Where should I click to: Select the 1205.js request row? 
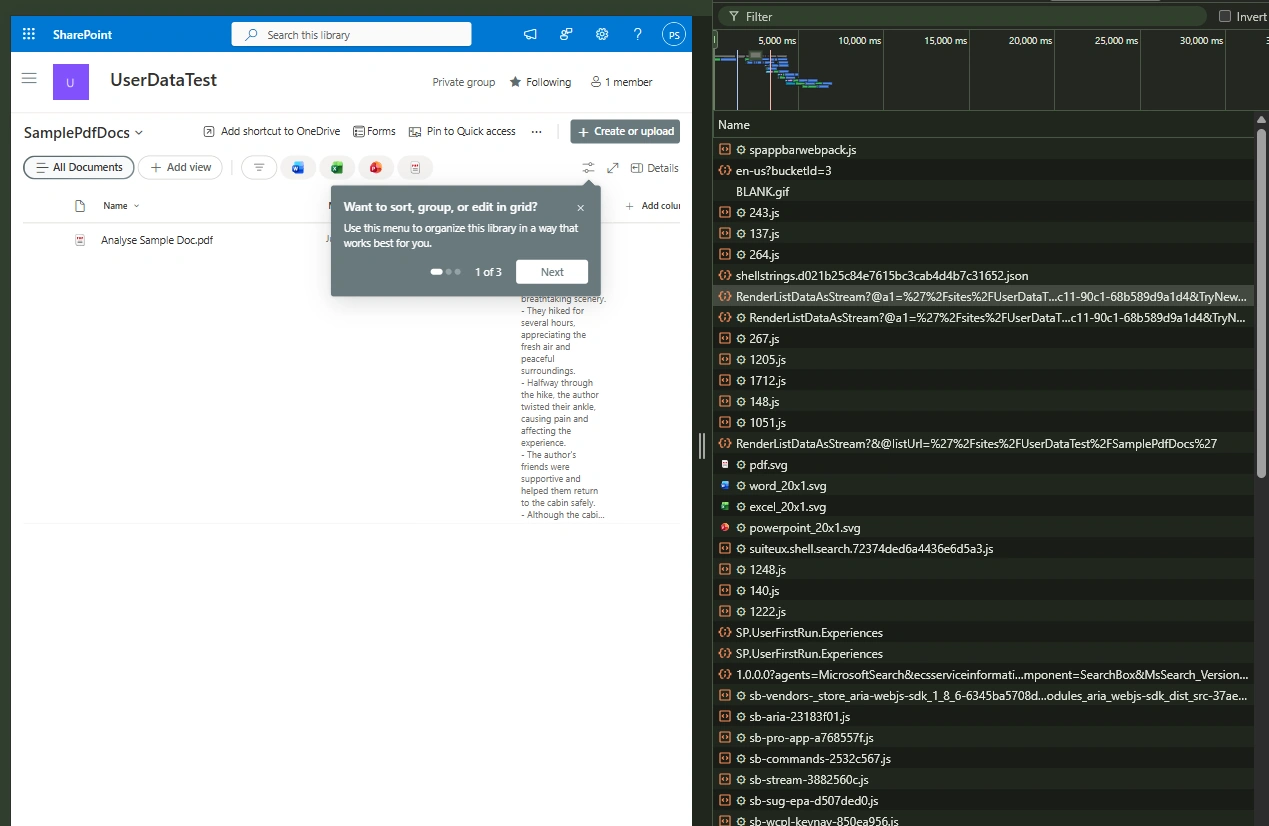tap(984, 359)
